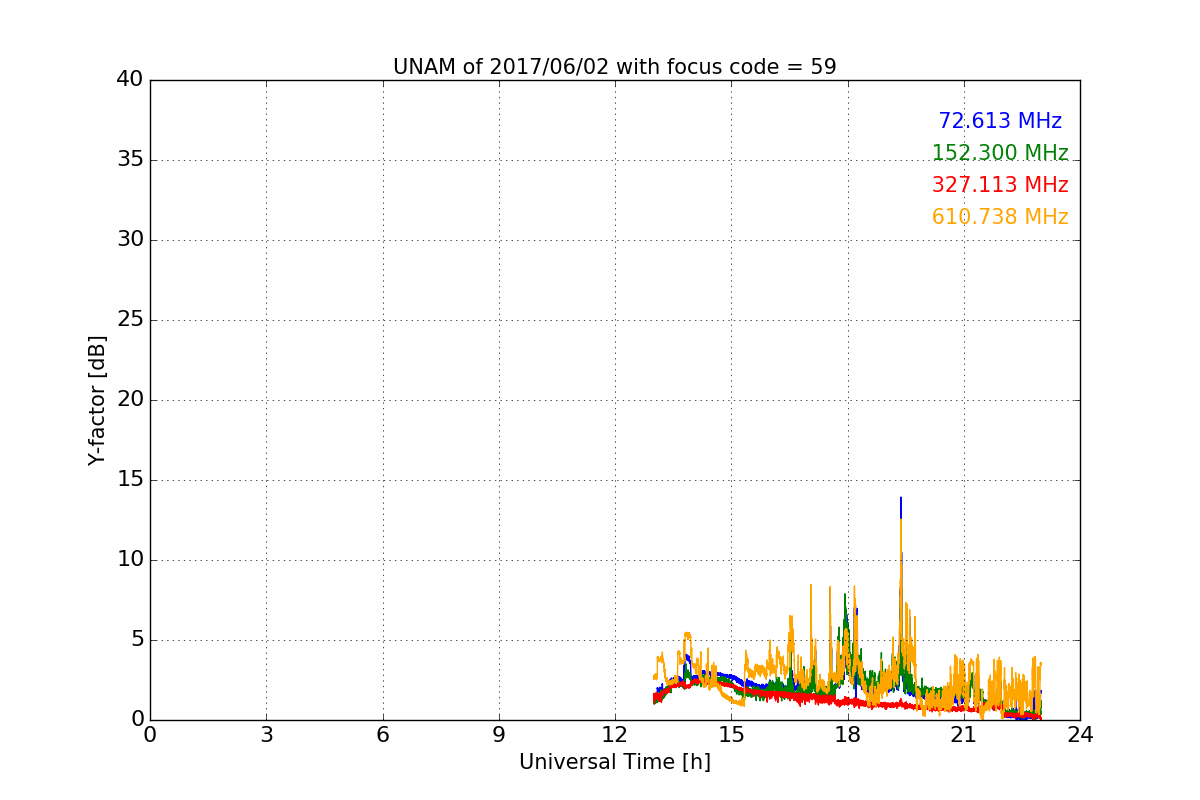Click the x-axis tick label 18
1200x800 pixels.
848,735
